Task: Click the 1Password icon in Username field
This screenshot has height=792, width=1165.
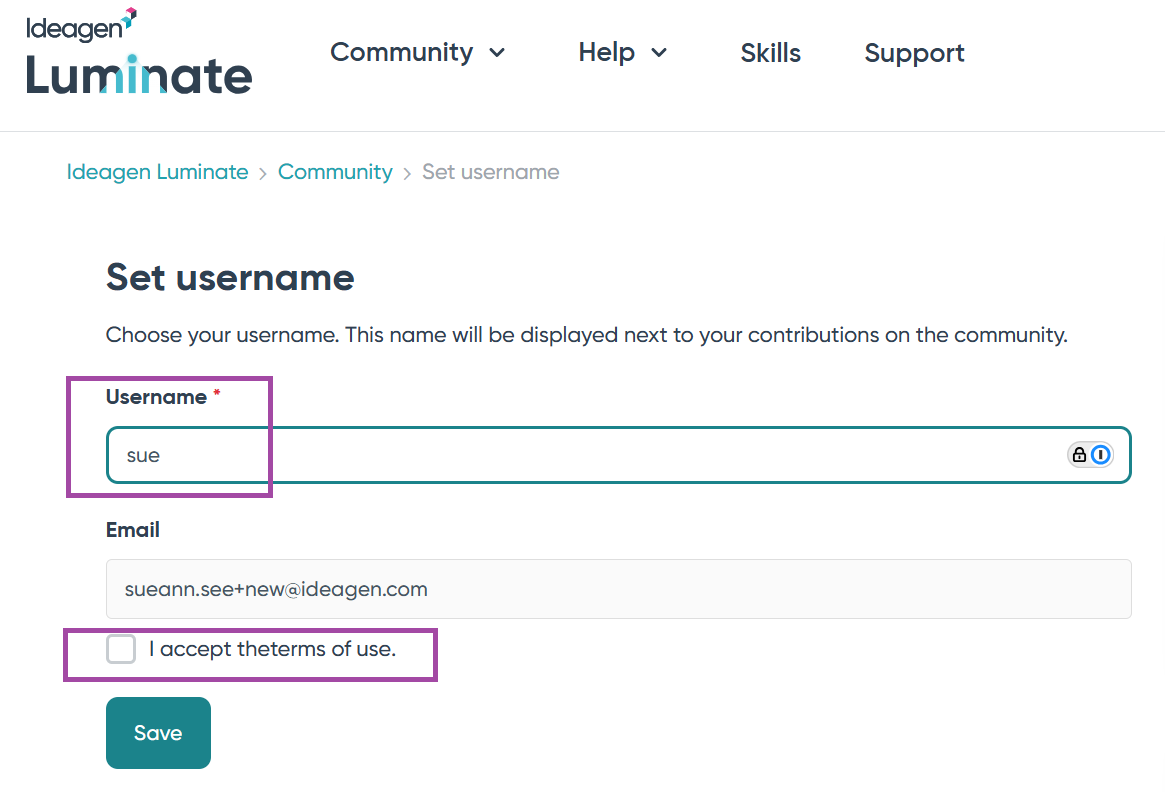Action: click(x=1101, y=455)
